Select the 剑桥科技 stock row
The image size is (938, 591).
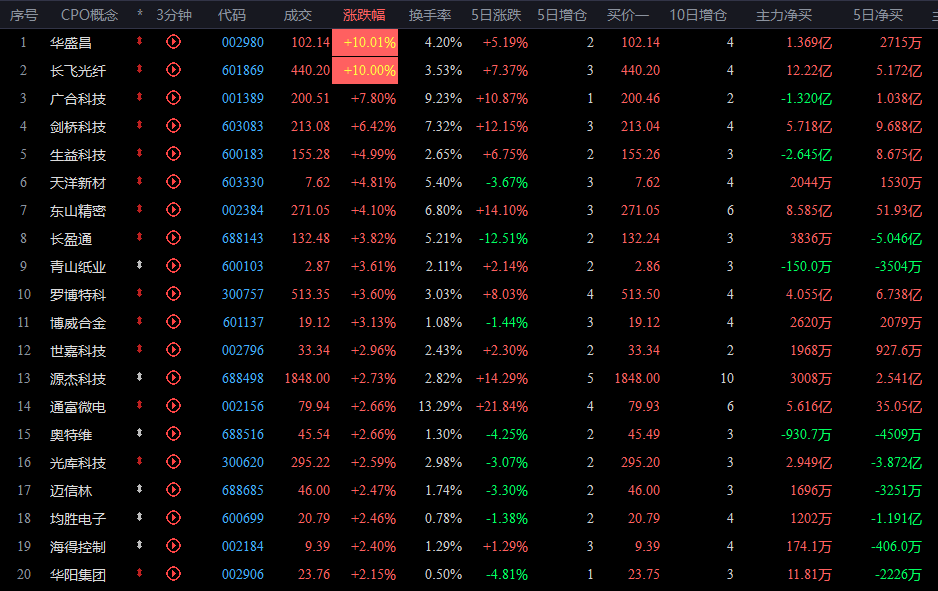469,126
